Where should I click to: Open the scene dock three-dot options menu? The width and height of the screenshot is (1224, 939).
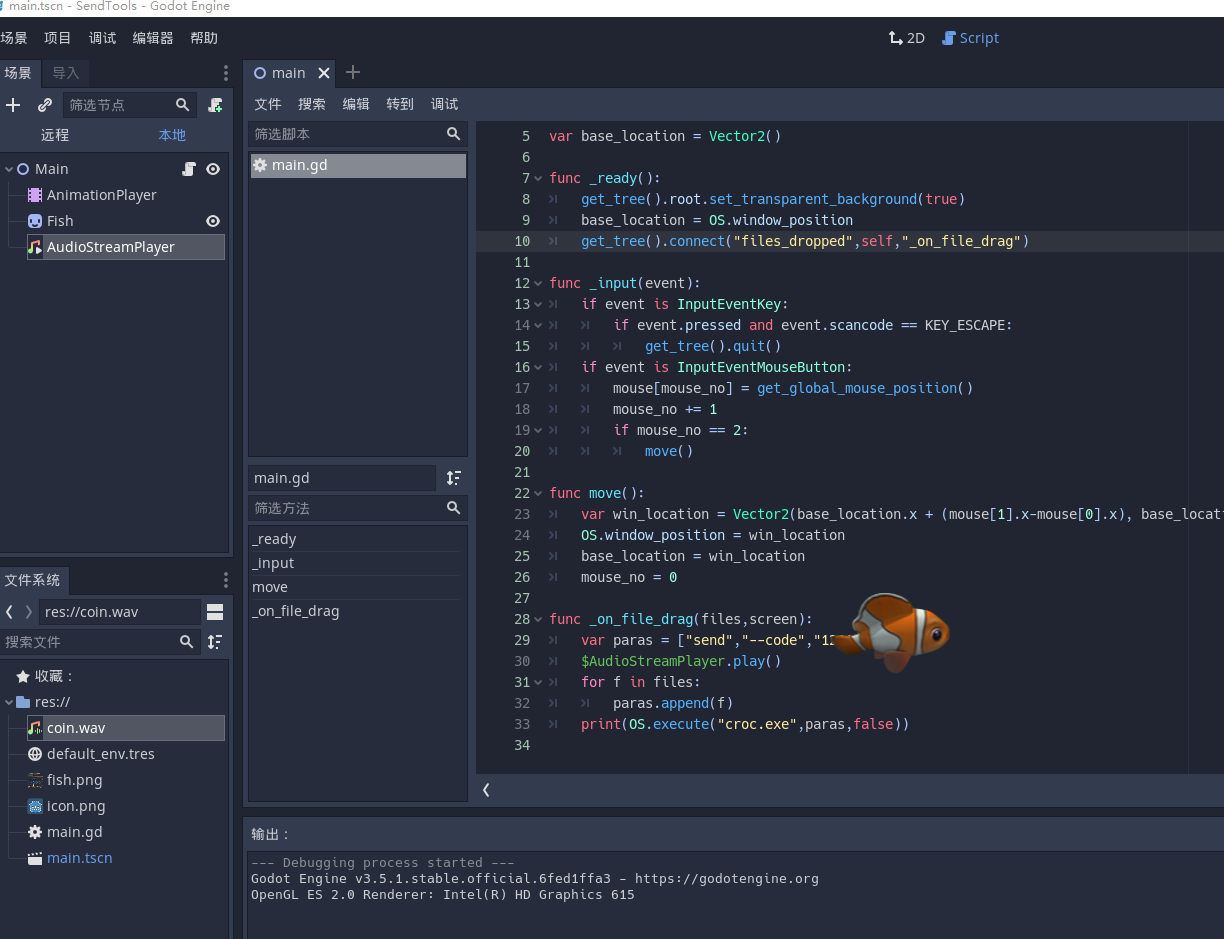point(225,73)
